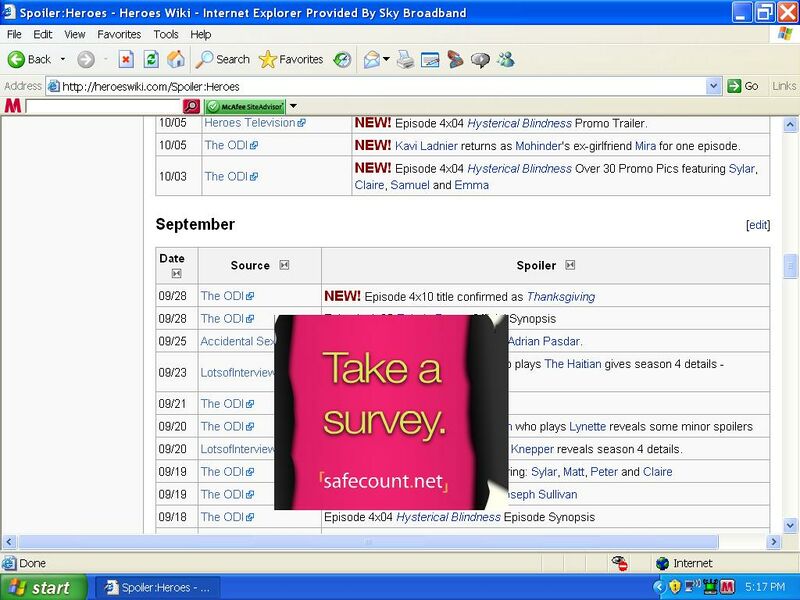
Task: Click the McAfee SiteAdvisor button
Action: (x=245, y=106)
